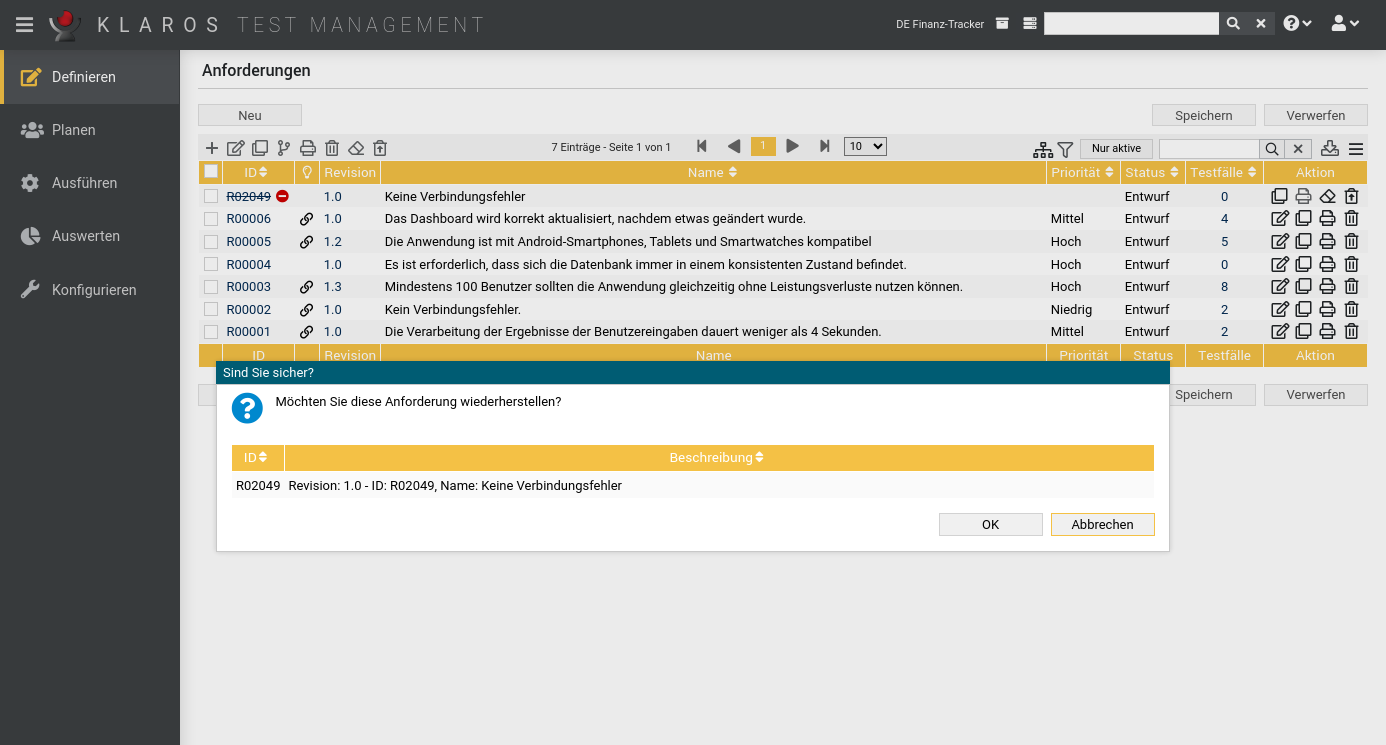Check the box for requirement R02049
The width and height of the screenshot is (1386, 745).
[211, 196]
